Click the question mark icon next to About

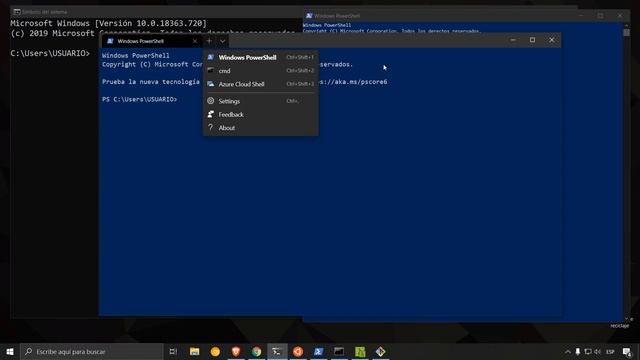[211, 127]
